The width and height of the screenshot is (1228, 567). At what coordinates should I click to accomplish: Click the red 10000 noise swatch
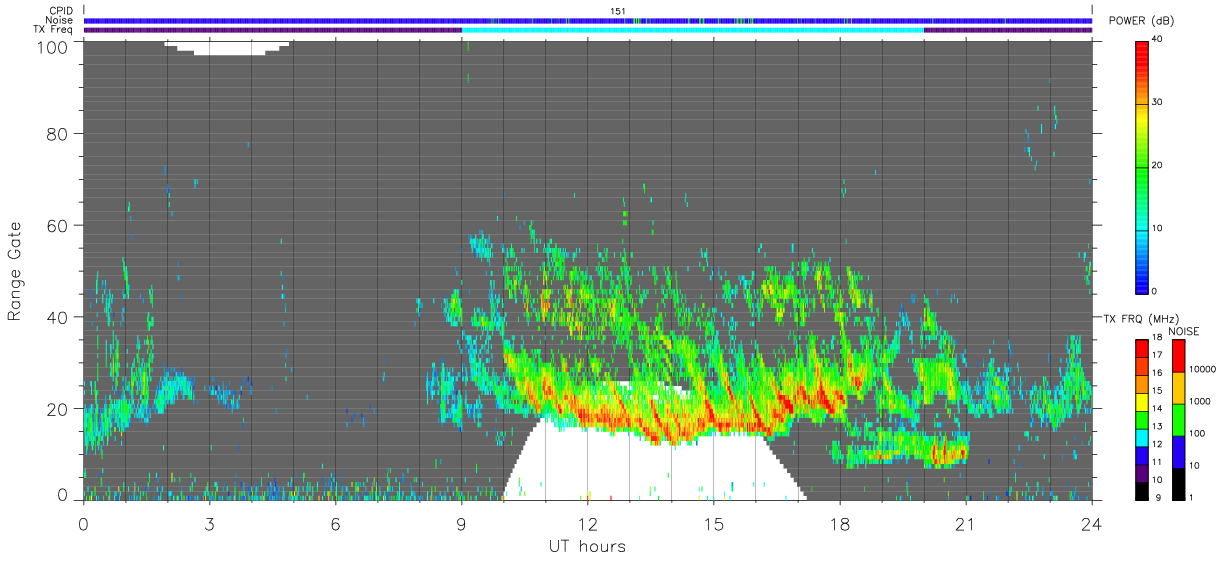point(1178,356)
